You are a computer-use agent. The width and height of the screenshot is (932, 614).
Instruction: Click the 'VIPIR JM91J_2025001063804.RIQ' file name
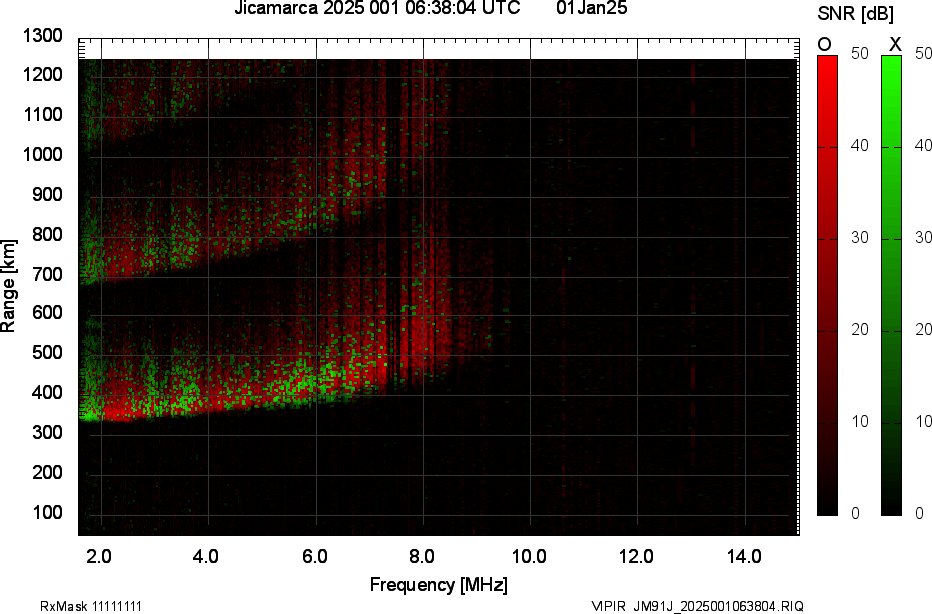click(697, 606)
